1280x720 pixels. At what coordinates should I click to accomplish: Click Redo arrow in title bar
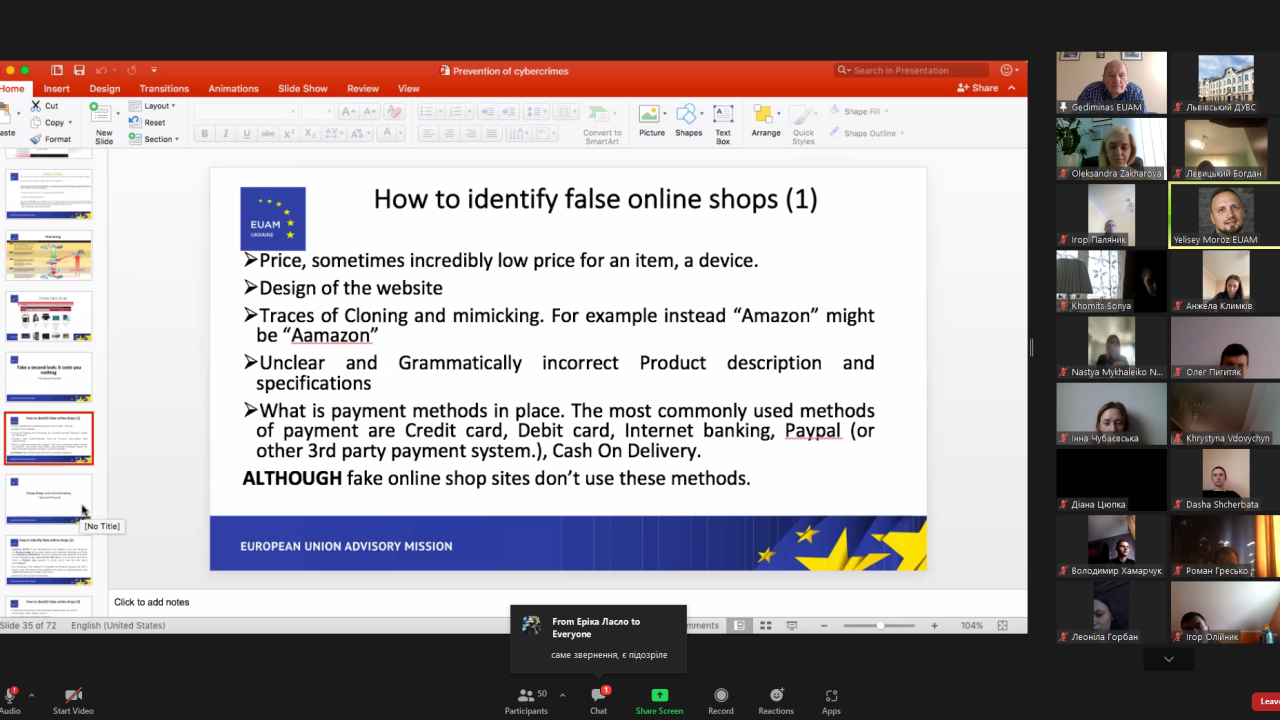pyautogui.click(x=131, y=70)
